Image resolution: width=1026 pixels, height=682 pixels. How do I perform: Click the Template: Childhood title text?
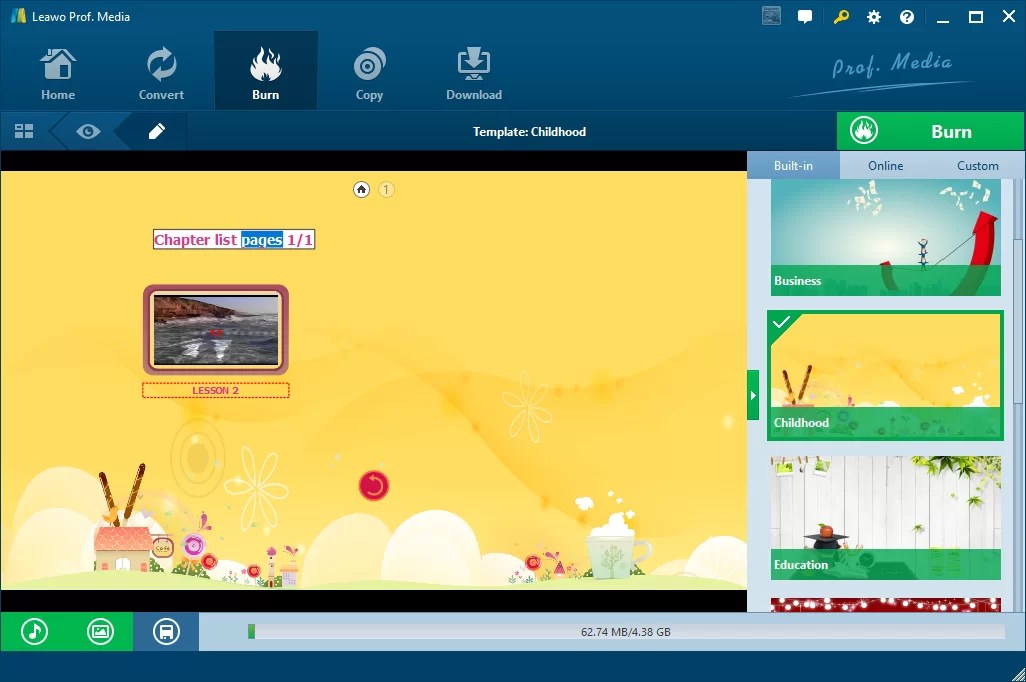[529, 132]
